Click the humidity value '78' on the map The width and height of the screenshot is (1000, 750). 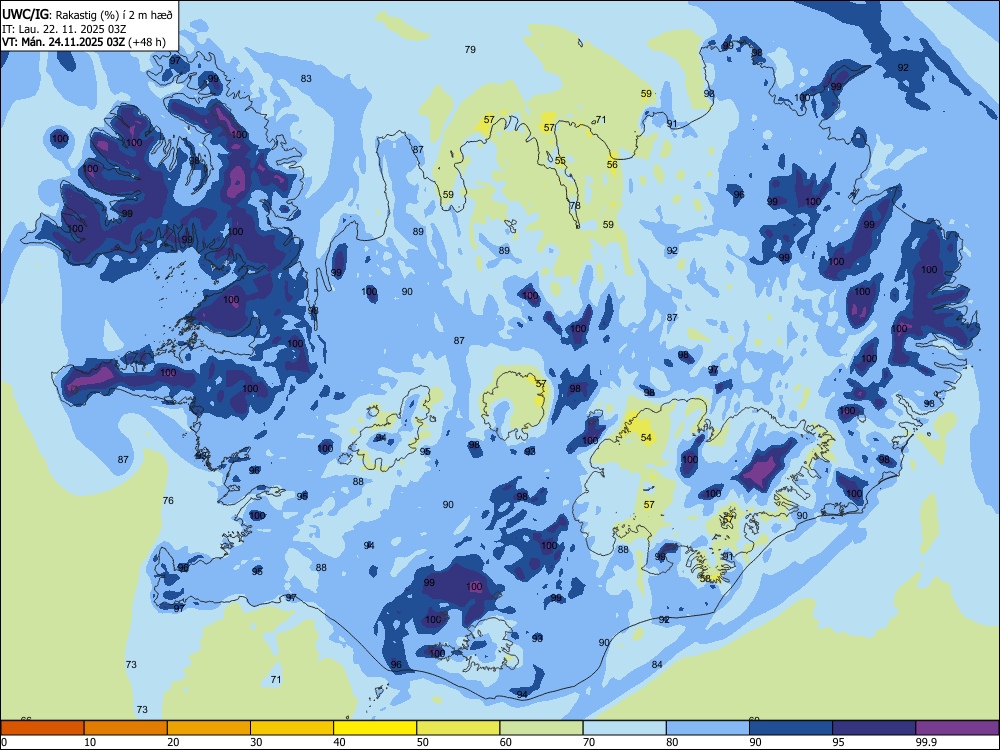pyautogui.click(x=575, y=205)
